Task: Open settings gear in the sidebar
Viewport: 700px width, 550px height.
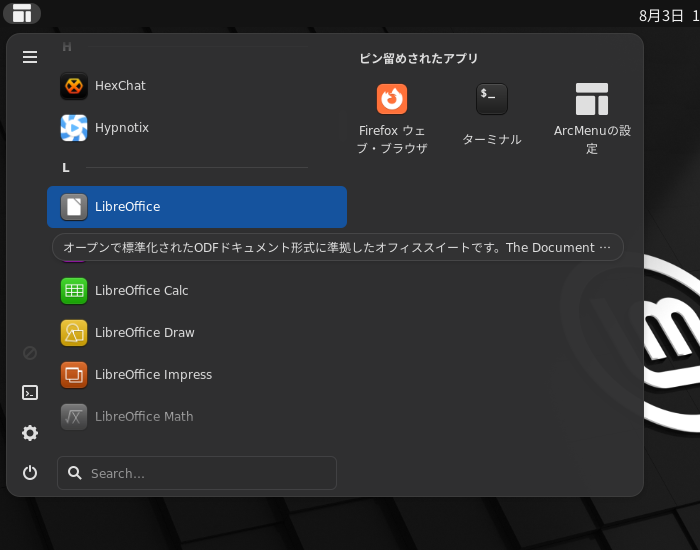Action: (30, 433)
